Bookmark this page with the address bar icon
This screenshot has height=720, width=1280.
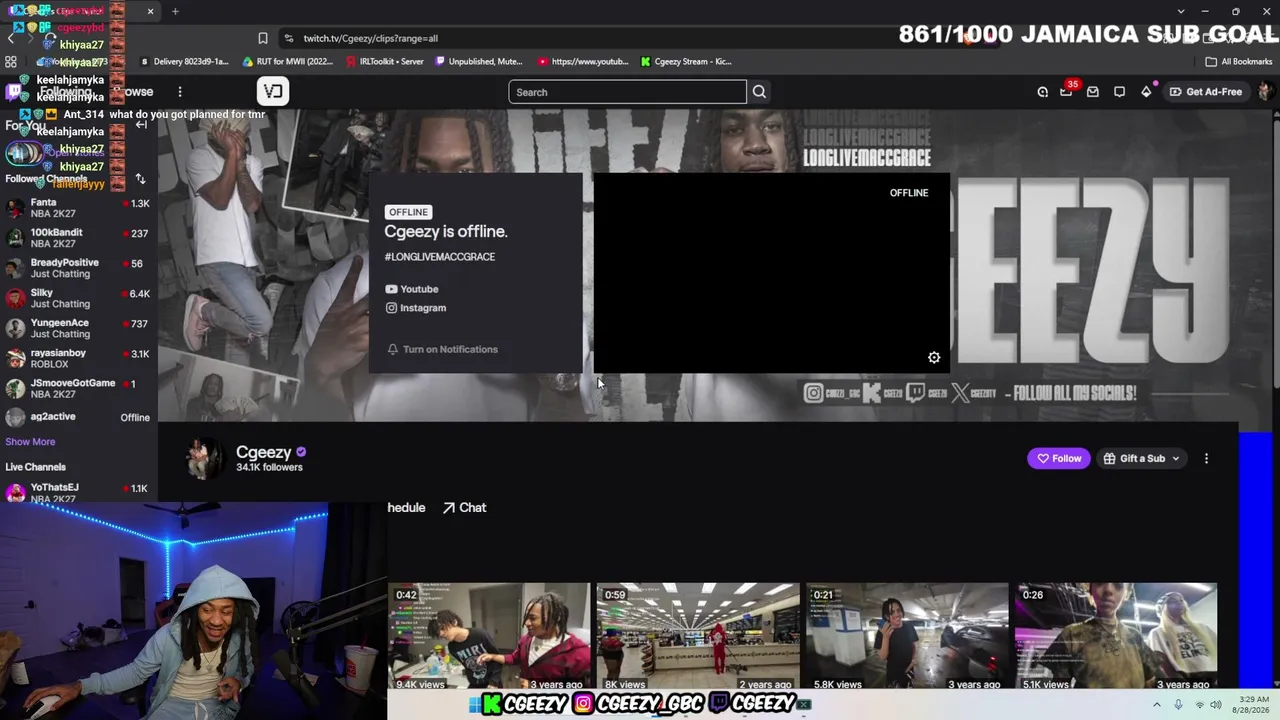[263, 38]
